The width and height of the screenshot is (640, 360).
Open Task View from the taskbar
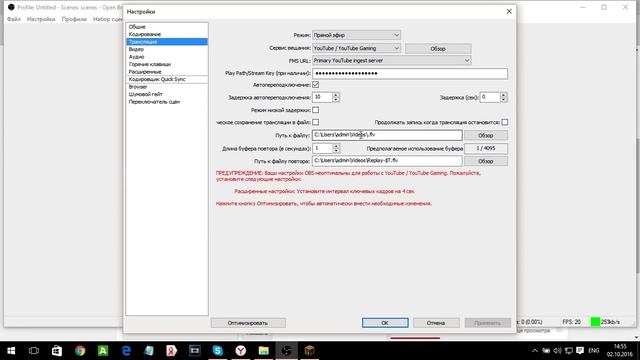(x=34, y=351)
